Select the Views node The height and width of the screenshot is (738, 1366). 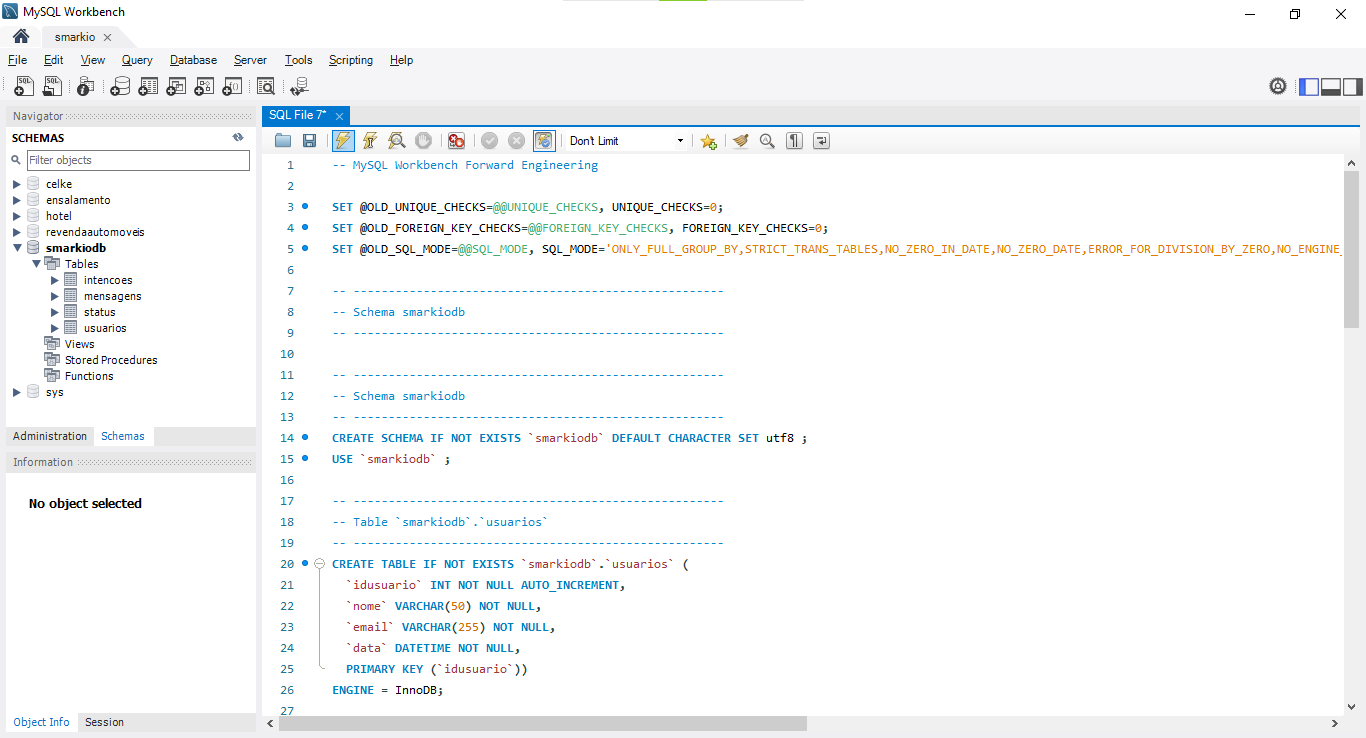point(79,344)
